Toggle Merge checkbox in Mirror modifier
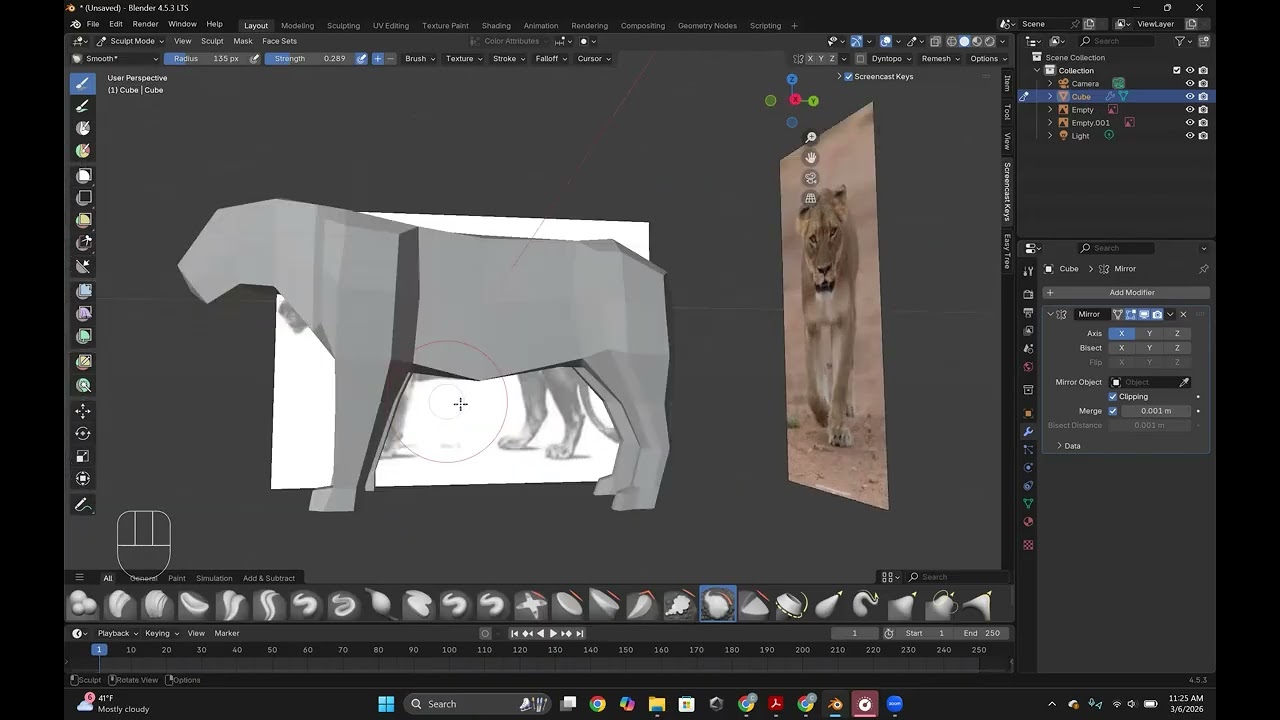This screenshot has height=720, width=1280. click(1112, 411)
